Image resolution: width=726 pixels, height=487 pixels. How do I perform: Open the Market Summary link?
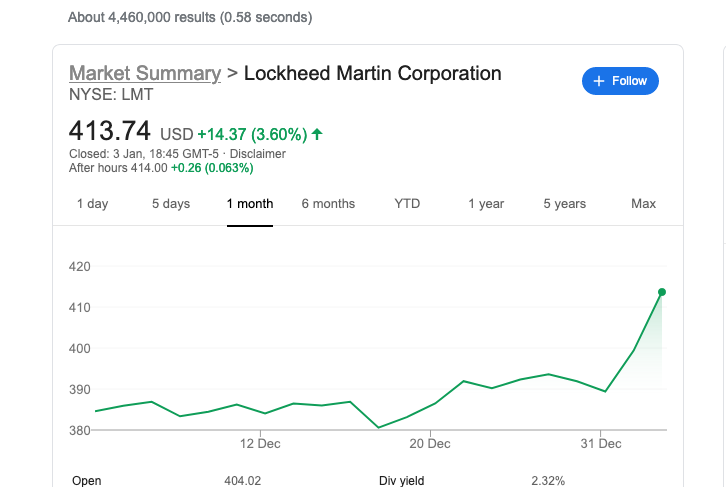coord(145,73)
